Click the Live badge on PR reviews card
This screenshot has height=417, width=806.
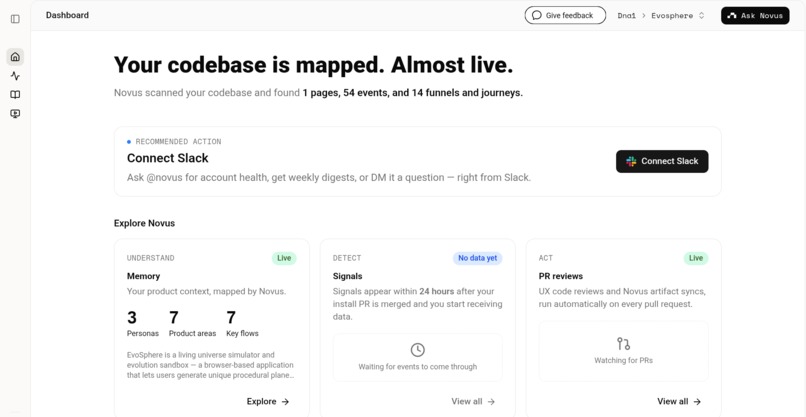696,258
